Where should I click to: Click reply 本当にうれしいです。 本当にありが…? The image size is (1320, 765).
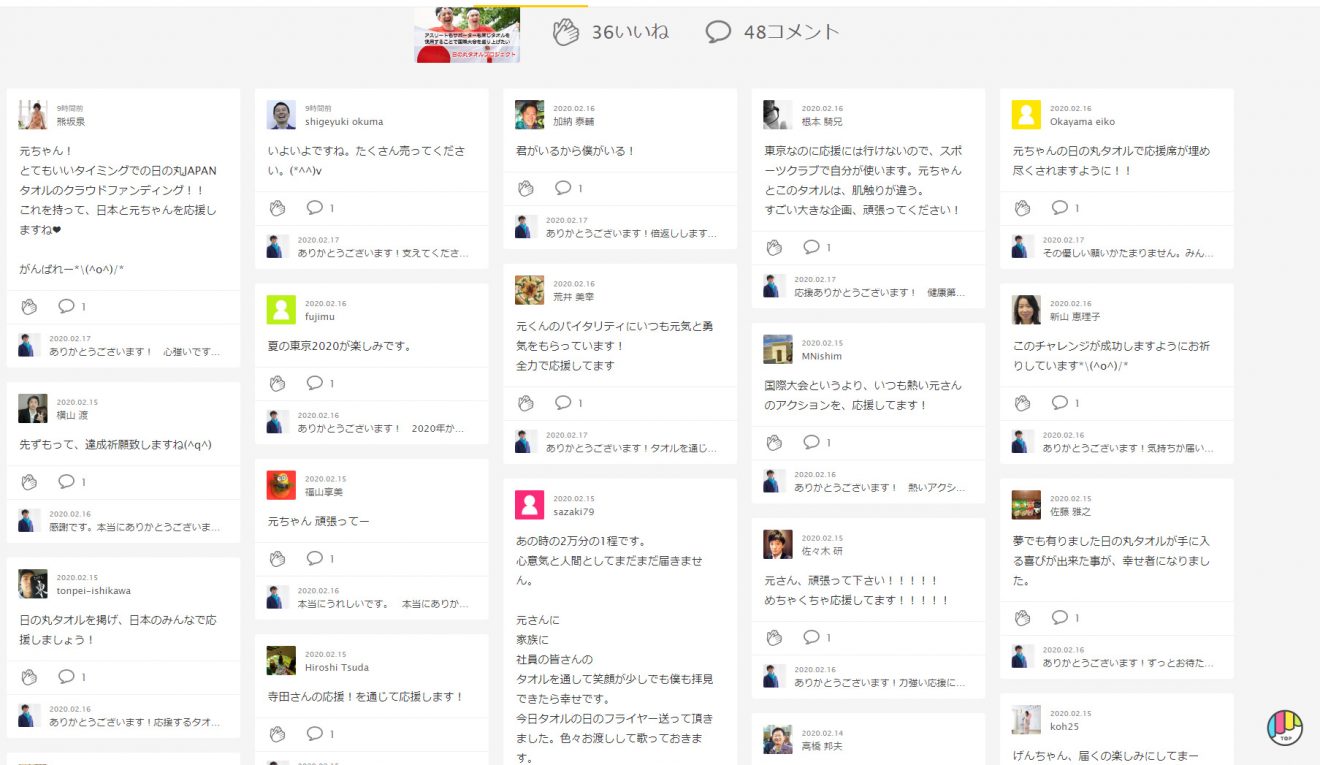[383, 604]
